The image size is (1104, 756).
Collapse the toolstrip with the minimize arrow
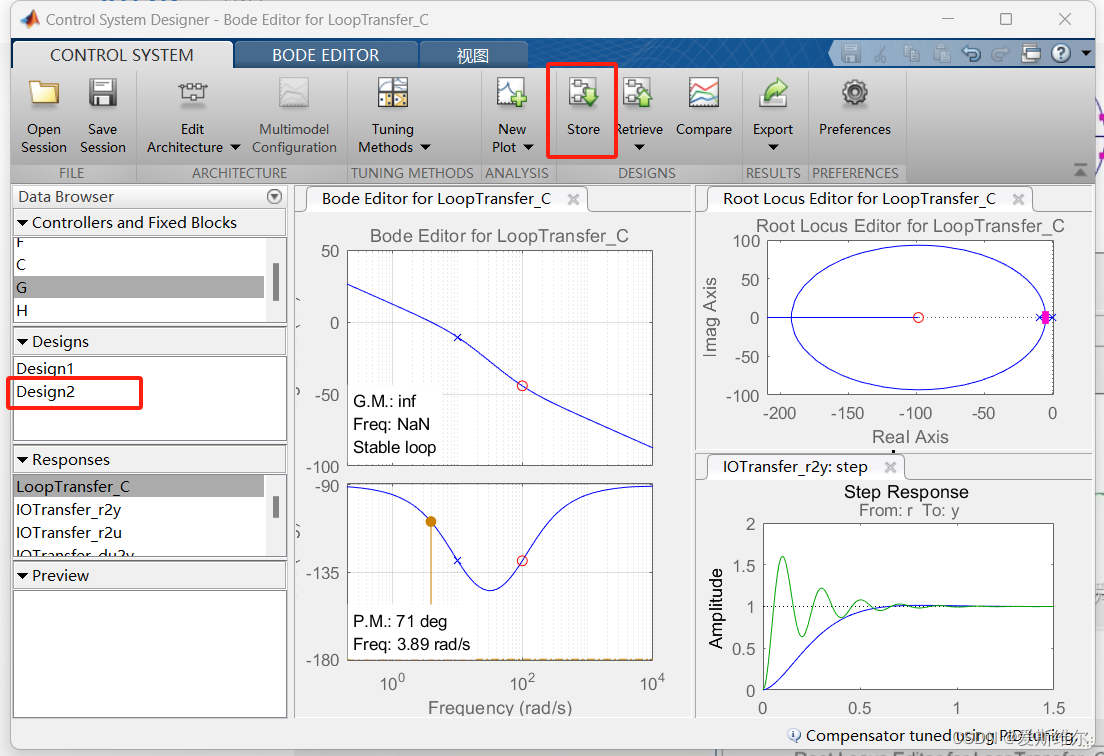(1080, 170)
